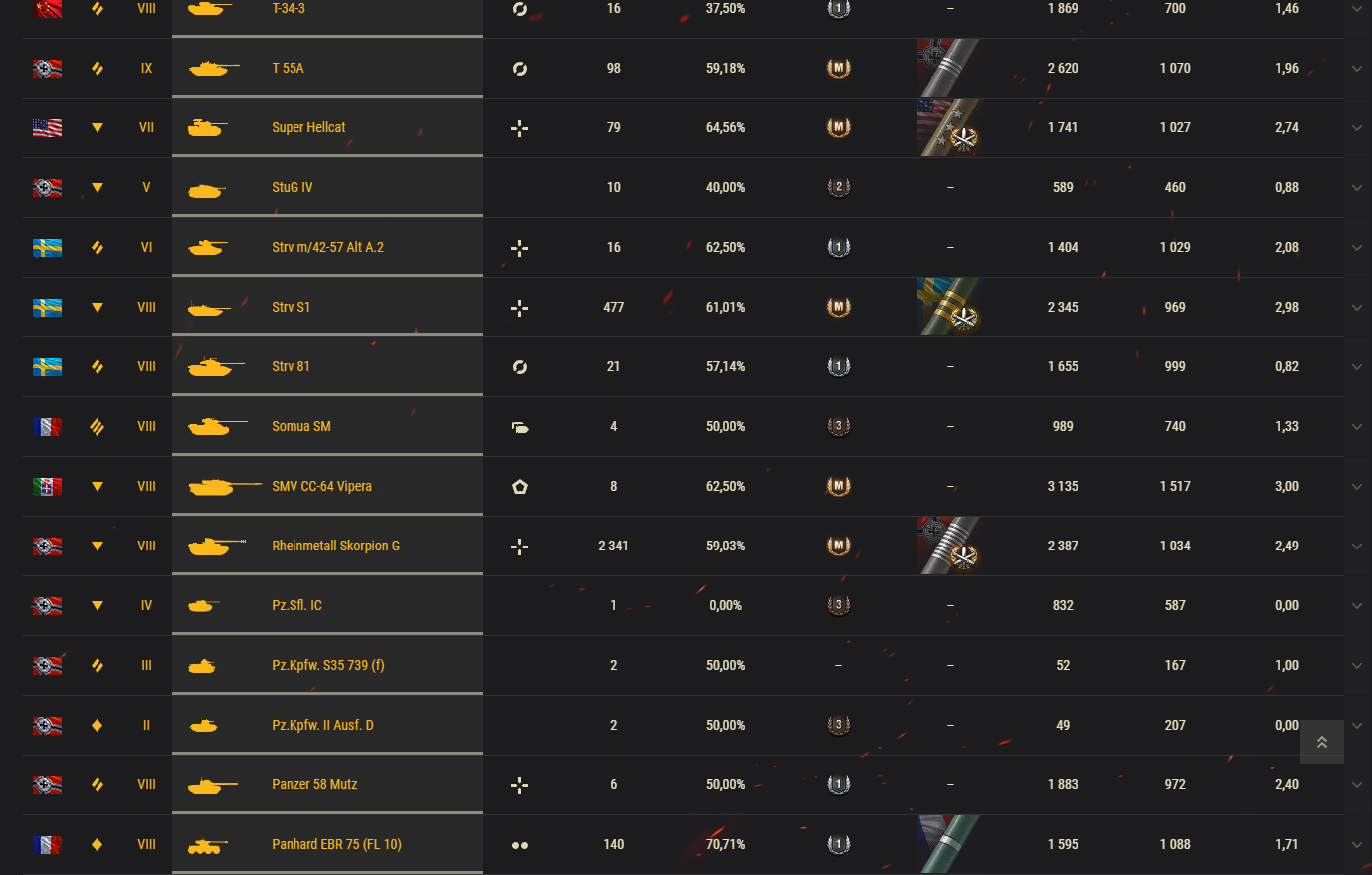Expand the T 55A row details
The image size is (1372, 875).
(x=1357, y=69)
